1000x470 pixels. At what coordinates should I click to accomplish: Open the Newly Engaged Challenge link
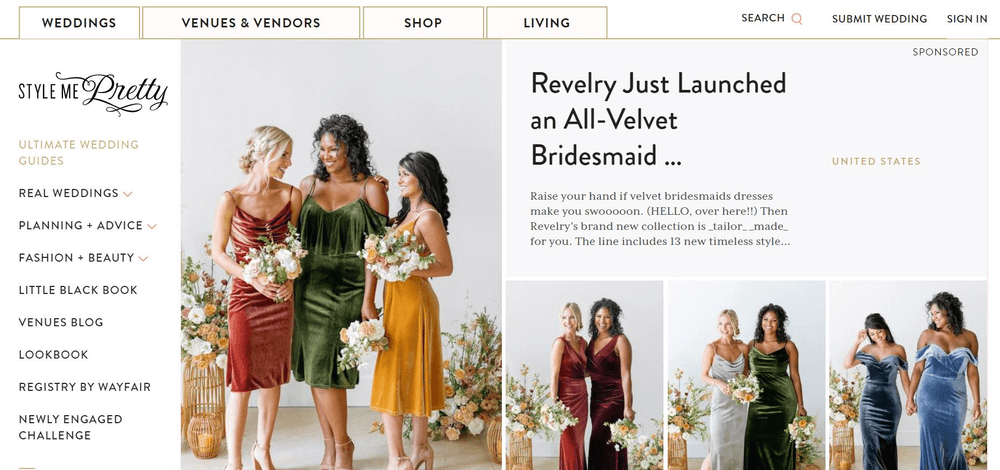tap(70, 427)
